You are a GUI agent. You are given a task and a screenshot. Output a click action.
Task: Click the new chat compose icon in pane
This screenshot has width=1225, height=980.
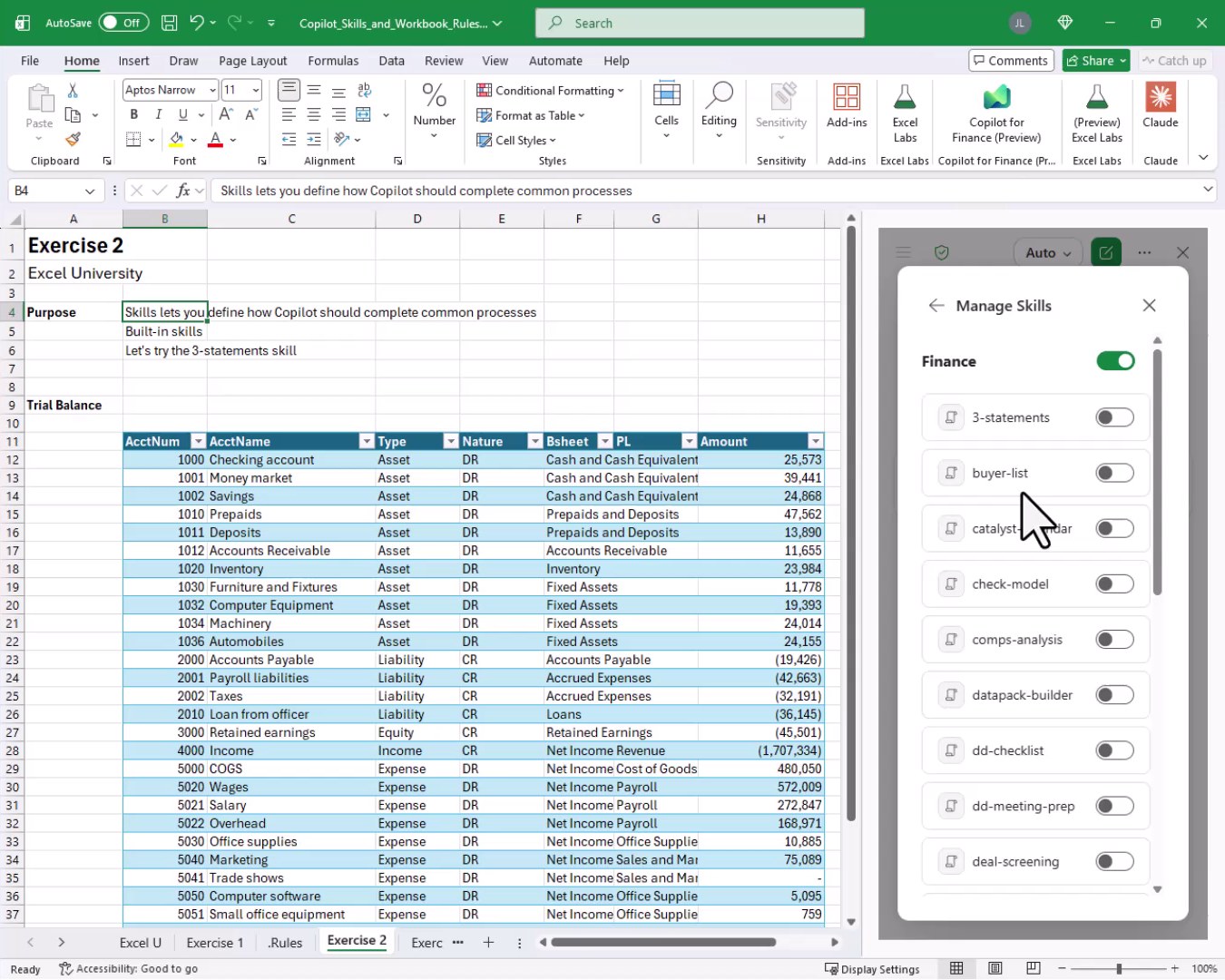[1106, 252]
